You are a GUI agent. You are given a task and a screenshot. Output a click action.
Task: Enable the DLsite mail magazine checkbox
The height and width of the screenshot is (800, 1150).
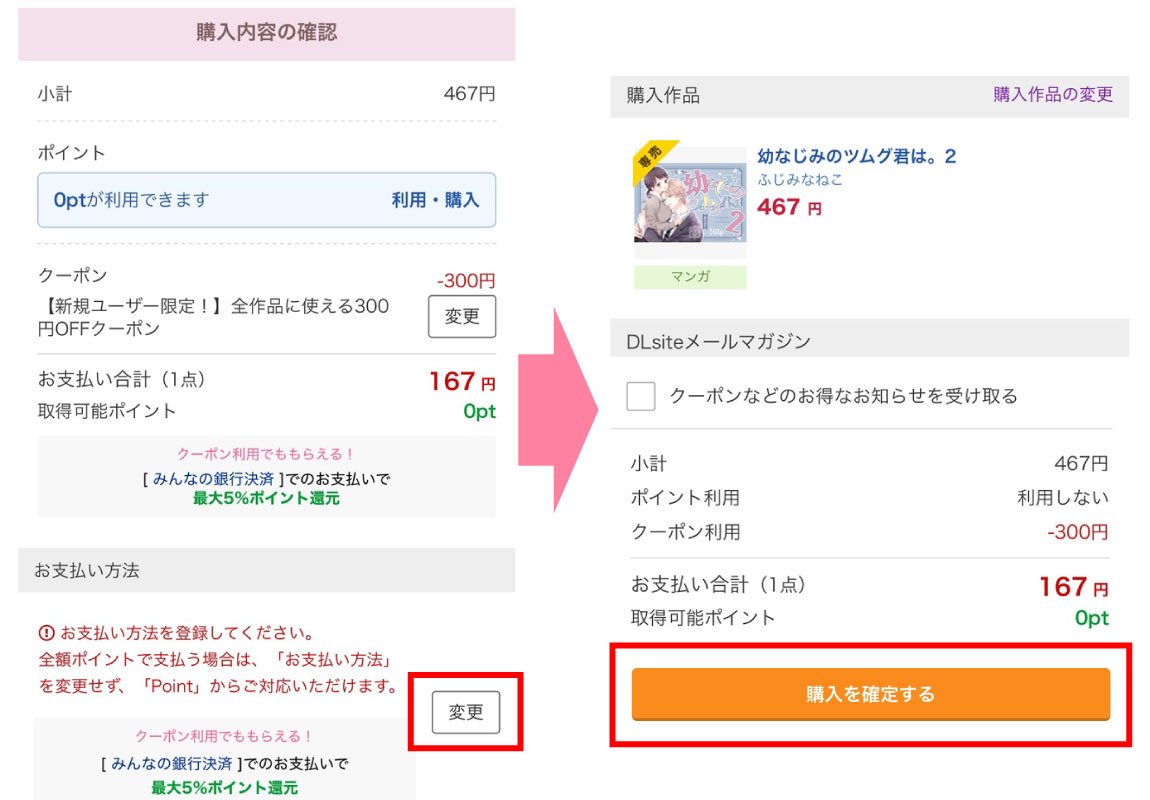coord(641,396)
